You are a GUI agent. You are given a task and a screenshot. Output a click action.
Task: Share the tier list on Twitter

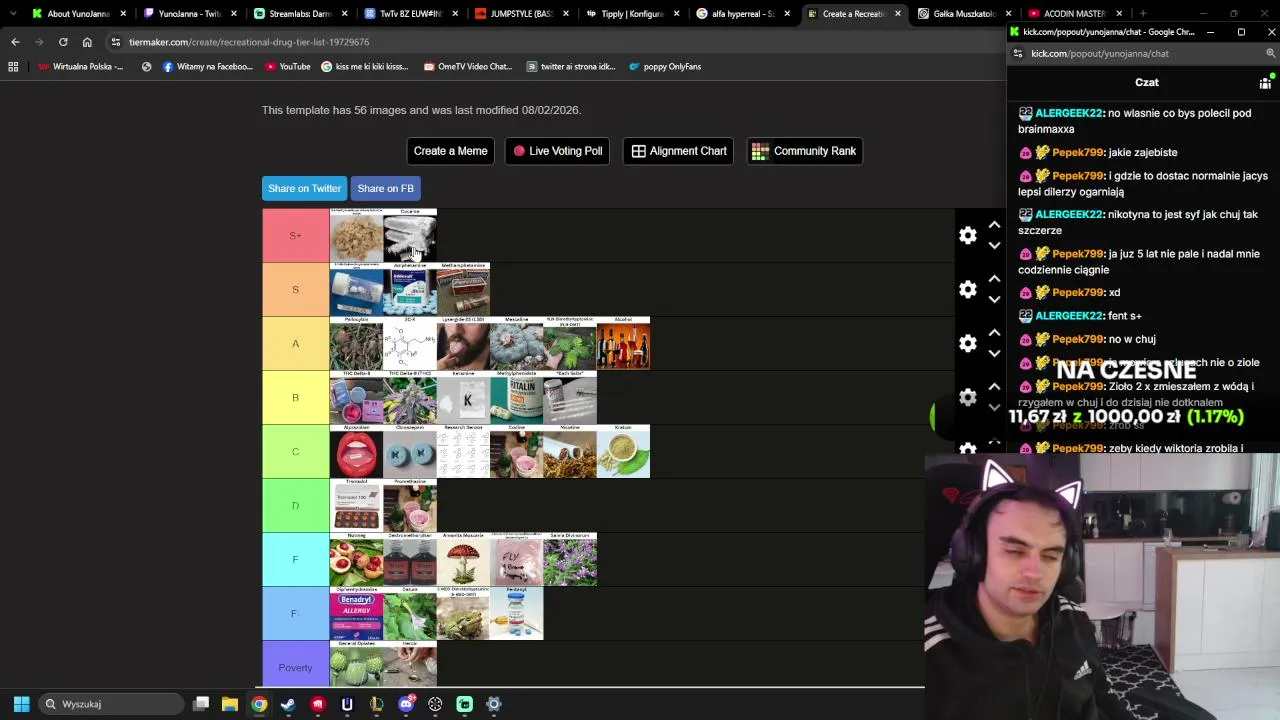(304, 188)
